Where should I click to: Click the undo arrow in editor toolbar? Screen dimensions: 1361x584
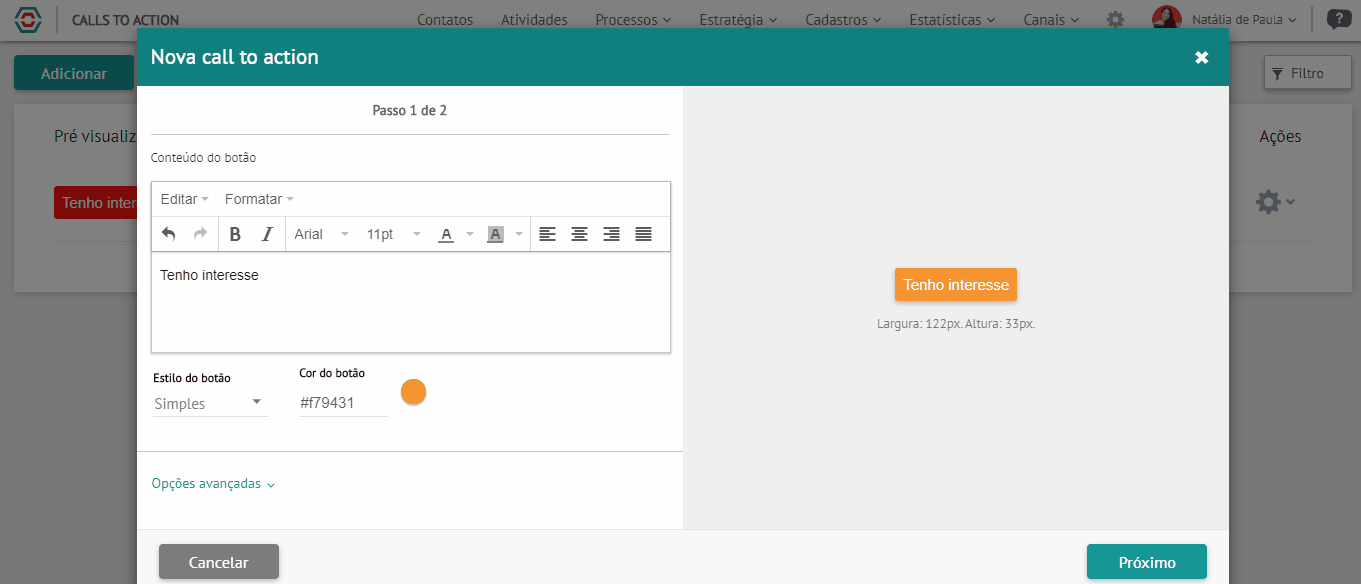(169, 234)
